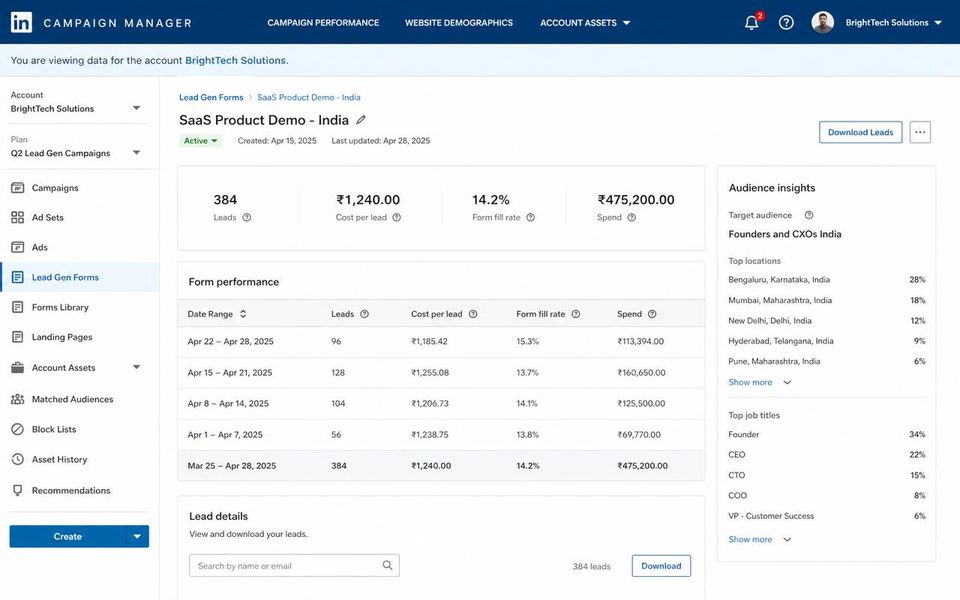The image size is (960, 600).
Task: Edit campaign name with pencil icon
Action: click(x=361, y=120)
